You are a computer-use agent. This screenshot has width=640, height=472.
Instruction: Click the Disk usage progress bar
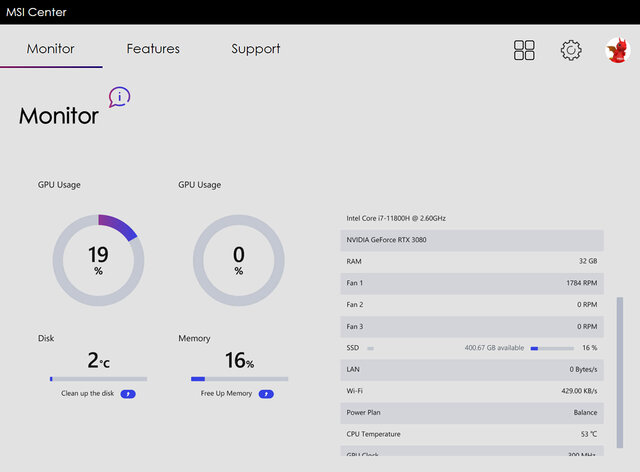98,379
